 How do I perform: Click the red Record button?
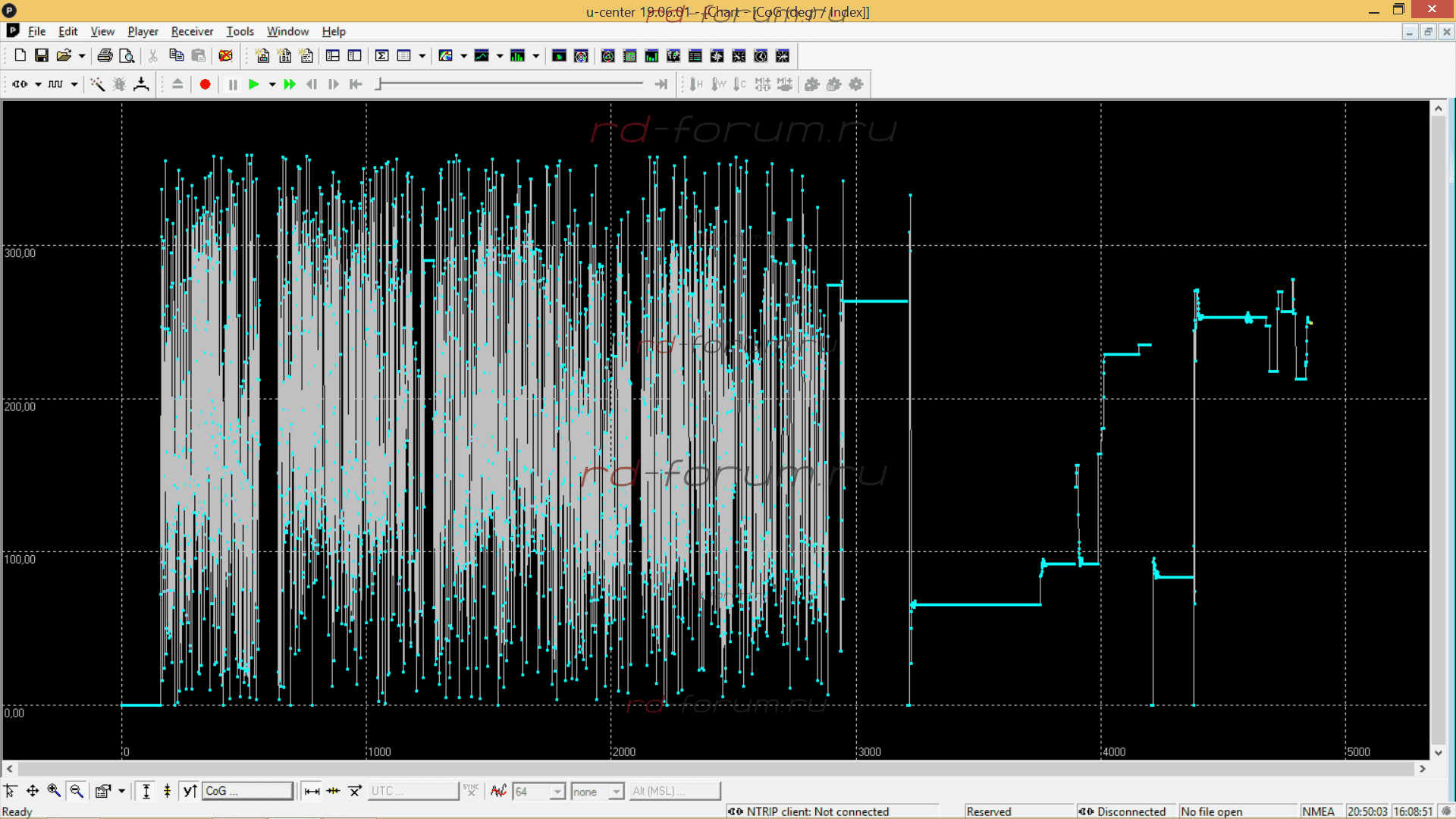click(205, 84)
